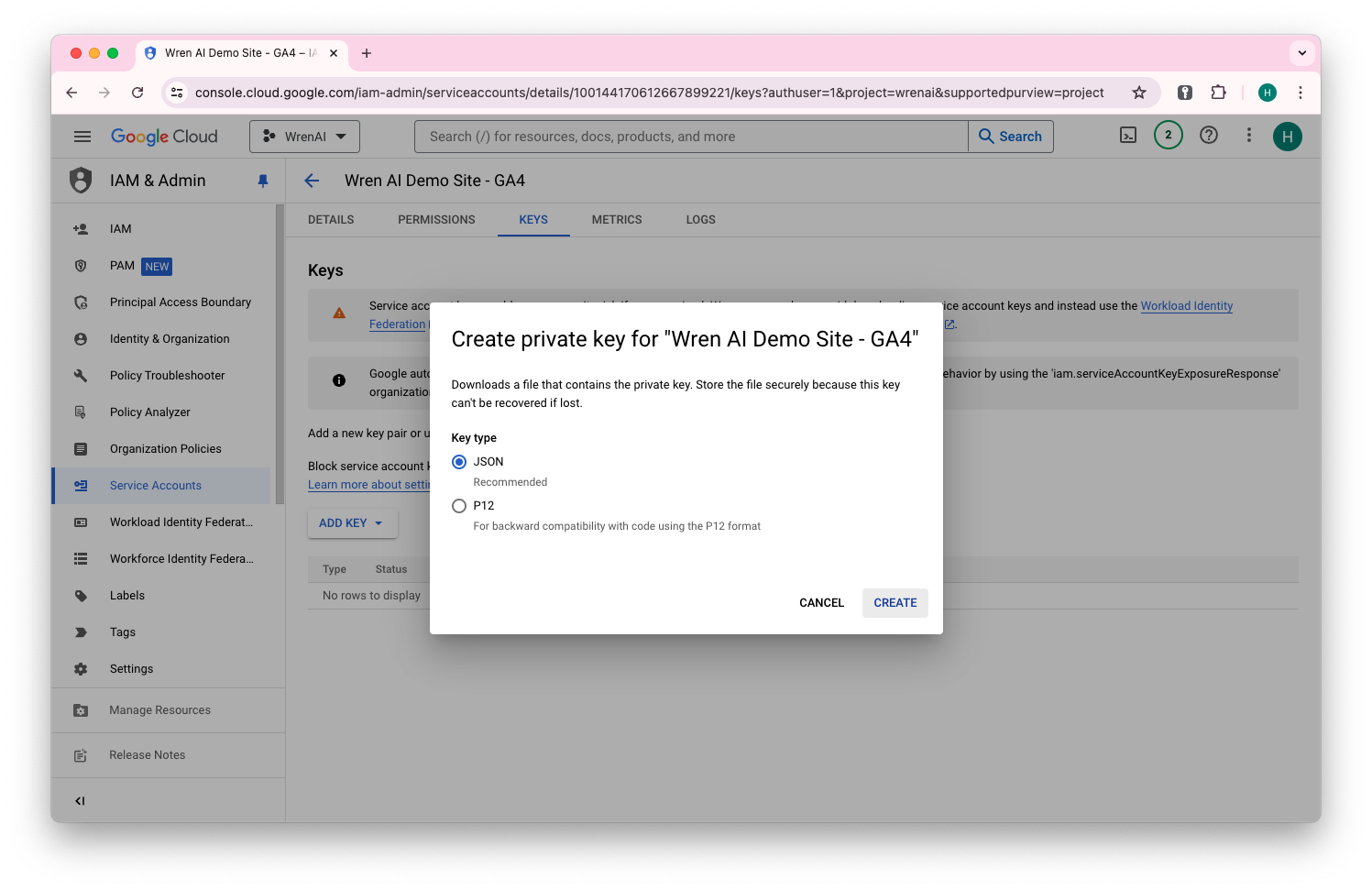The image size is (1372, 890).
Task: Click the IAM & Admin shield icon
Action: [81, 181]
